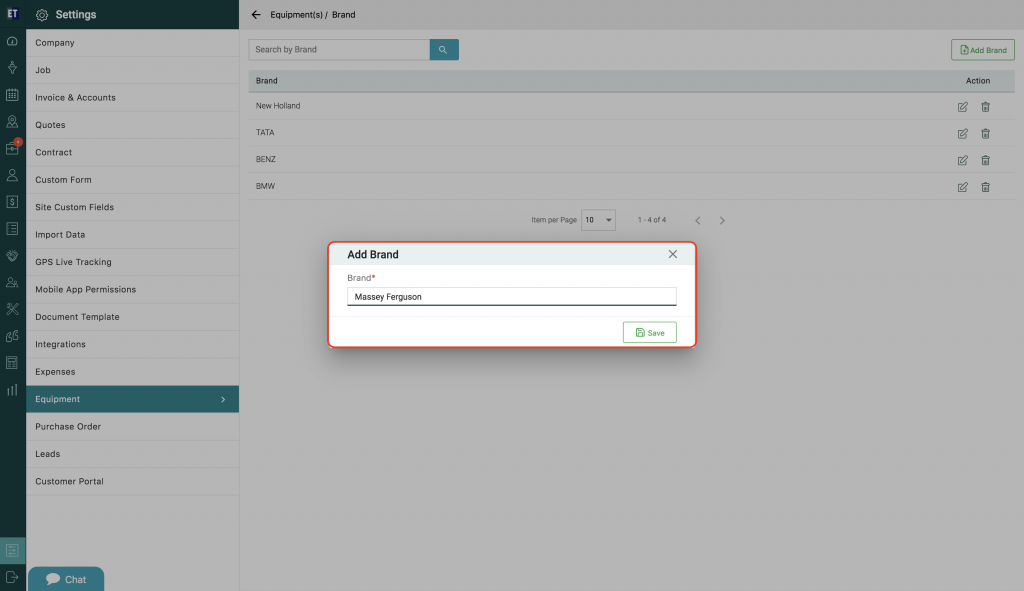Click the Brand column header
1024x591 pixels.
(x=266, y=81)
